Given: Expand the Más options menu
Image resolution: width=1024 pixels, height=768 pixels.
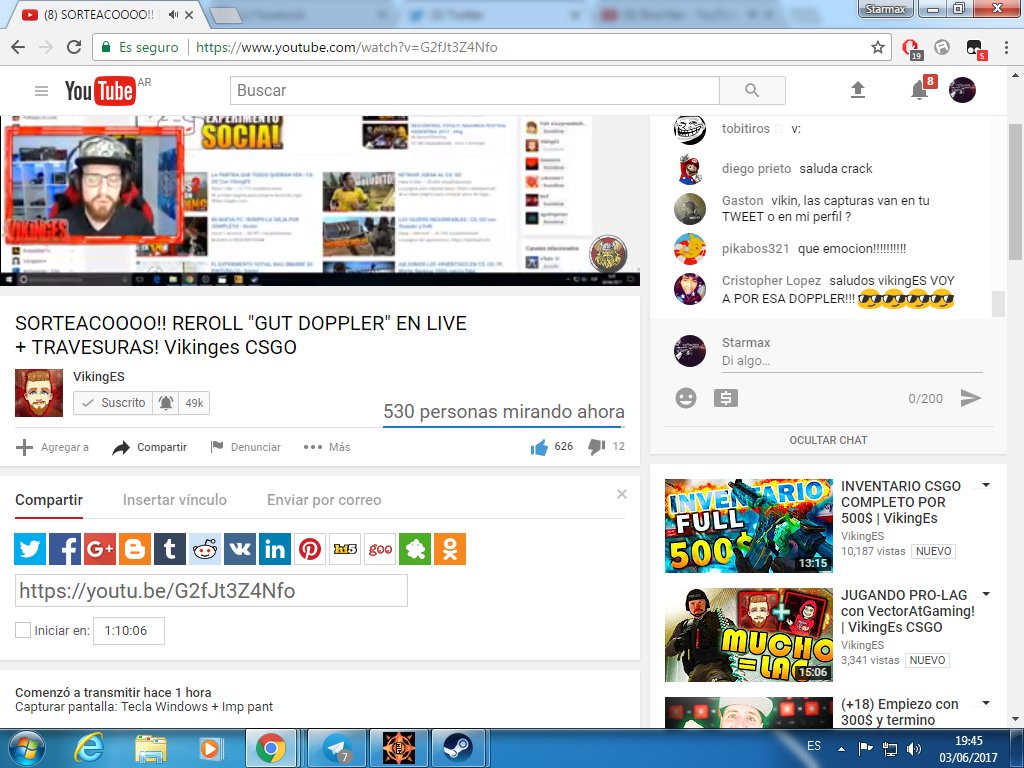Looking at the screenshot, I should [327, 447].
